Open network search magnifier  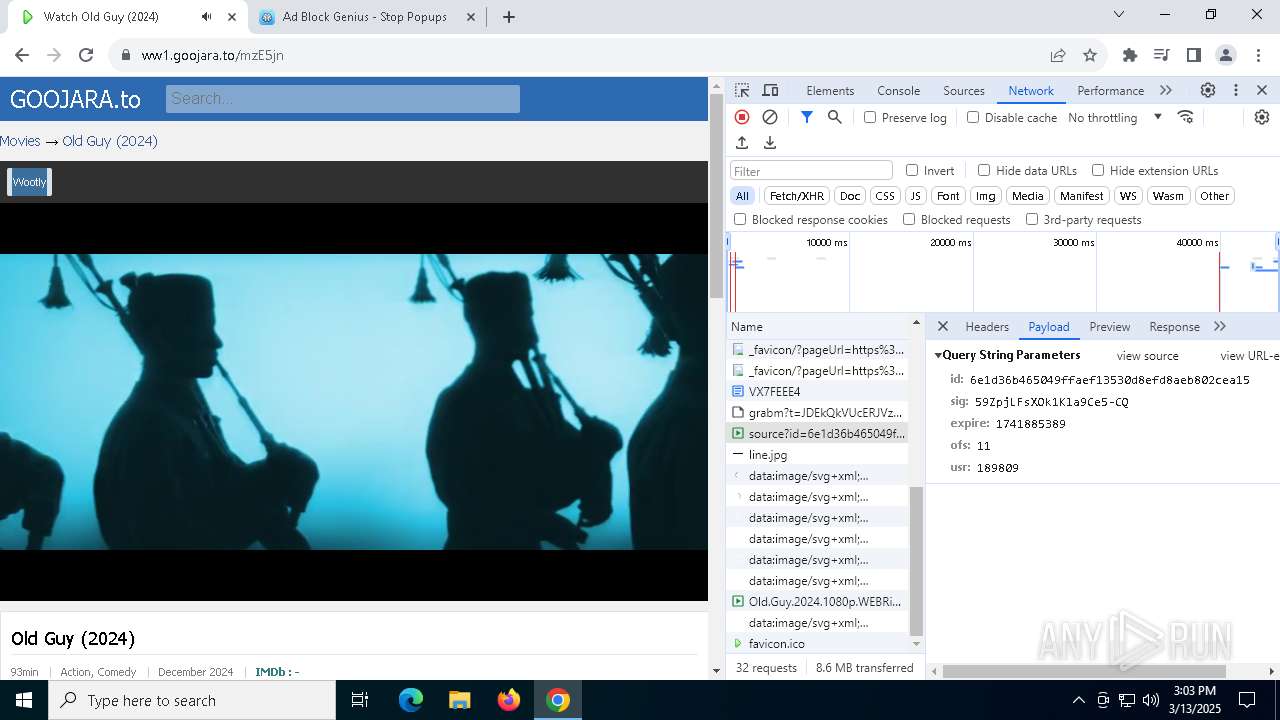tap(835, 117)
